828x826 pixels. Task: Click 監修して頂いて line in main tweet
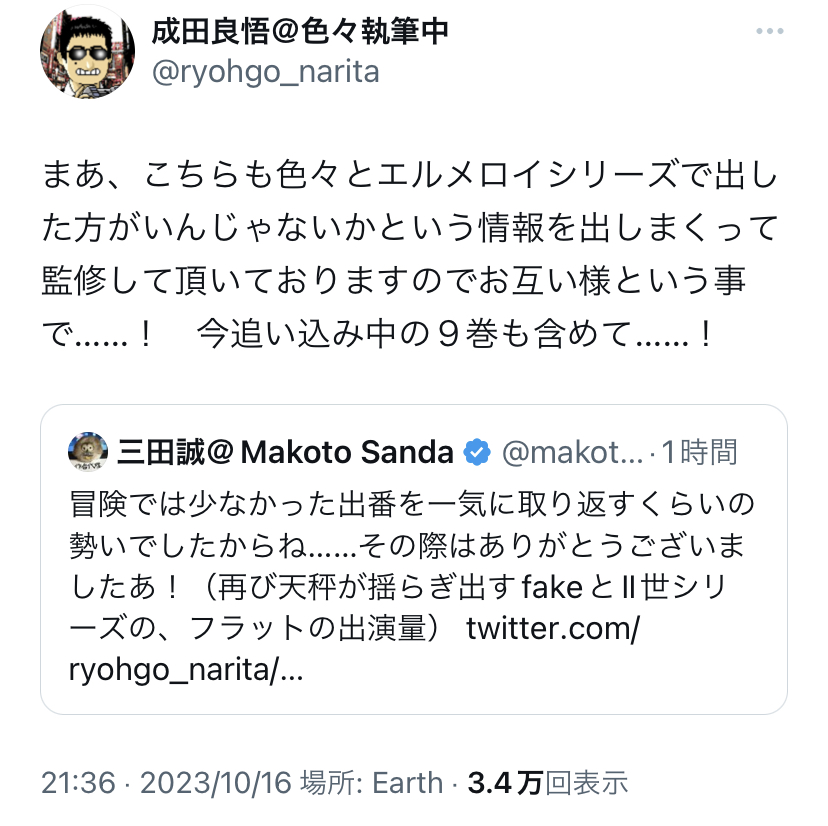[395, 280]
